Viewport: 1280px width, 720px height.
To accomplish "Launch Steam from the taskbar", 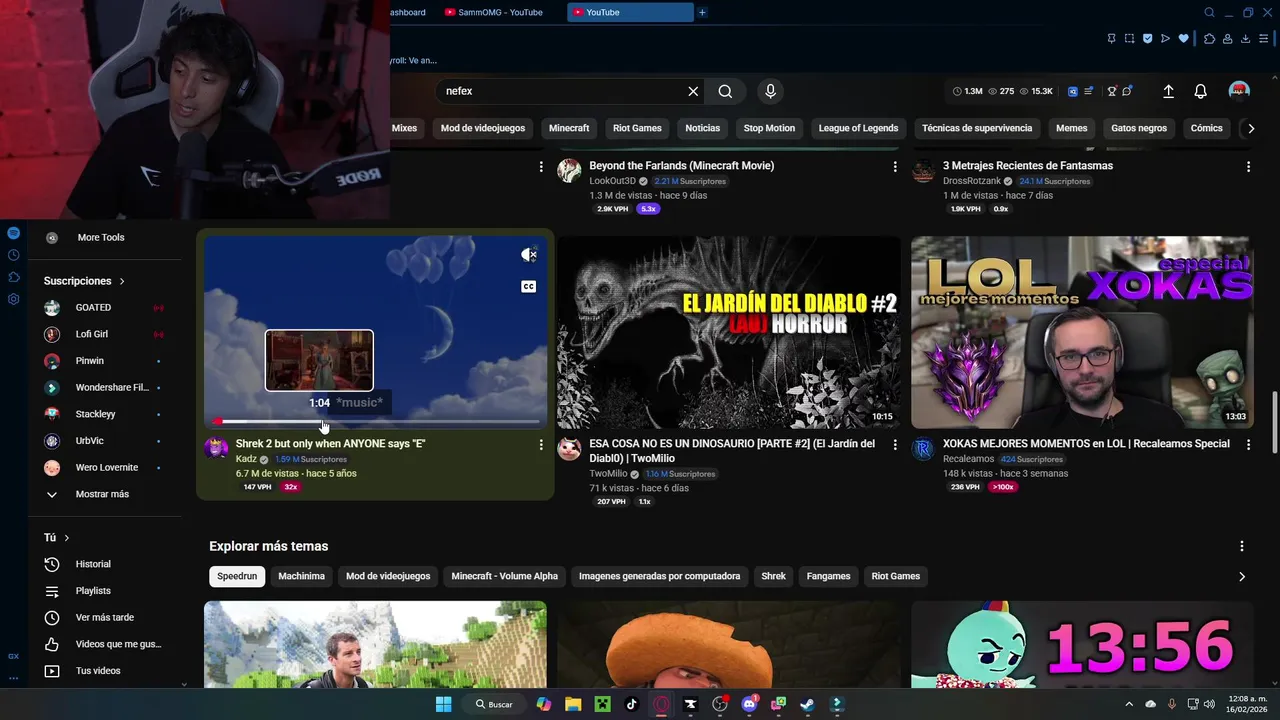I will [x=807, y=704].
